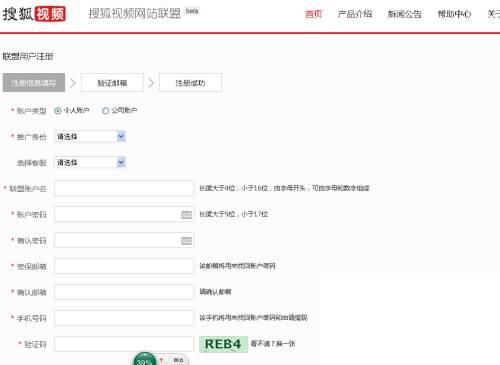Click the green 39% floating widget
The height and width of the screenshot is (365, 500).
point(144,359)
